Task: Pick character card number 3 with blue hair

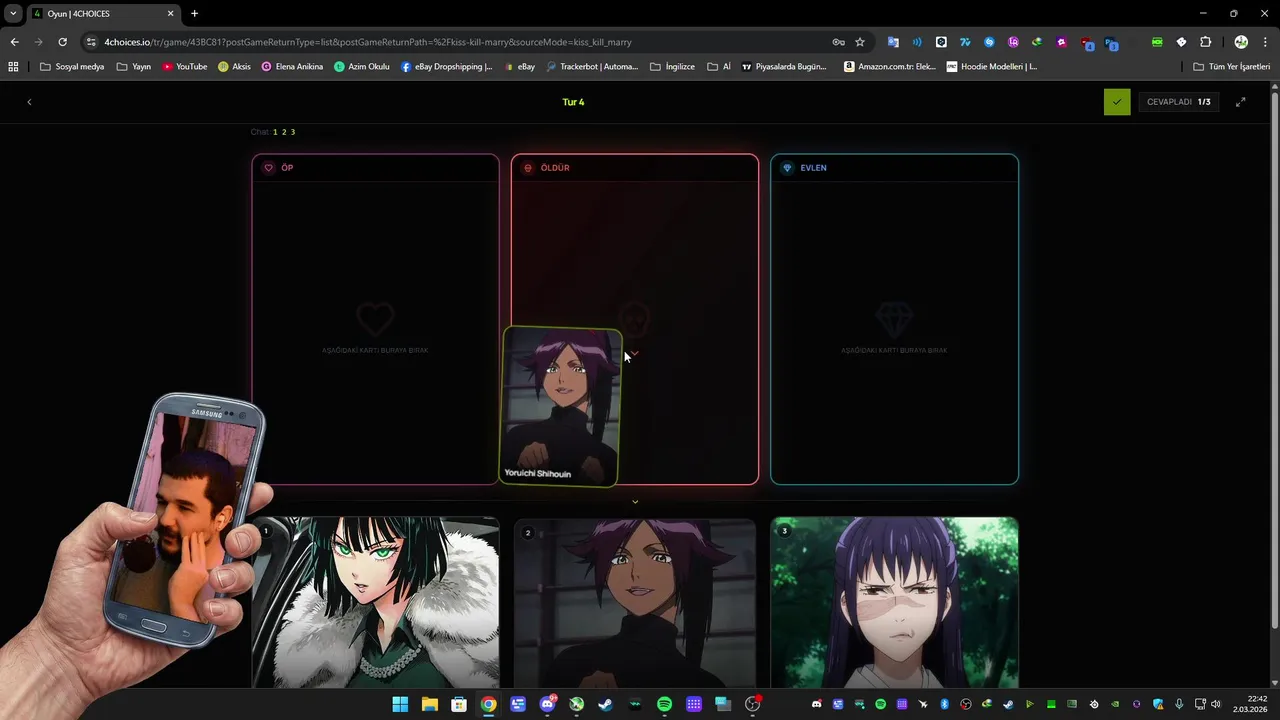Action: tap(894, 602)
